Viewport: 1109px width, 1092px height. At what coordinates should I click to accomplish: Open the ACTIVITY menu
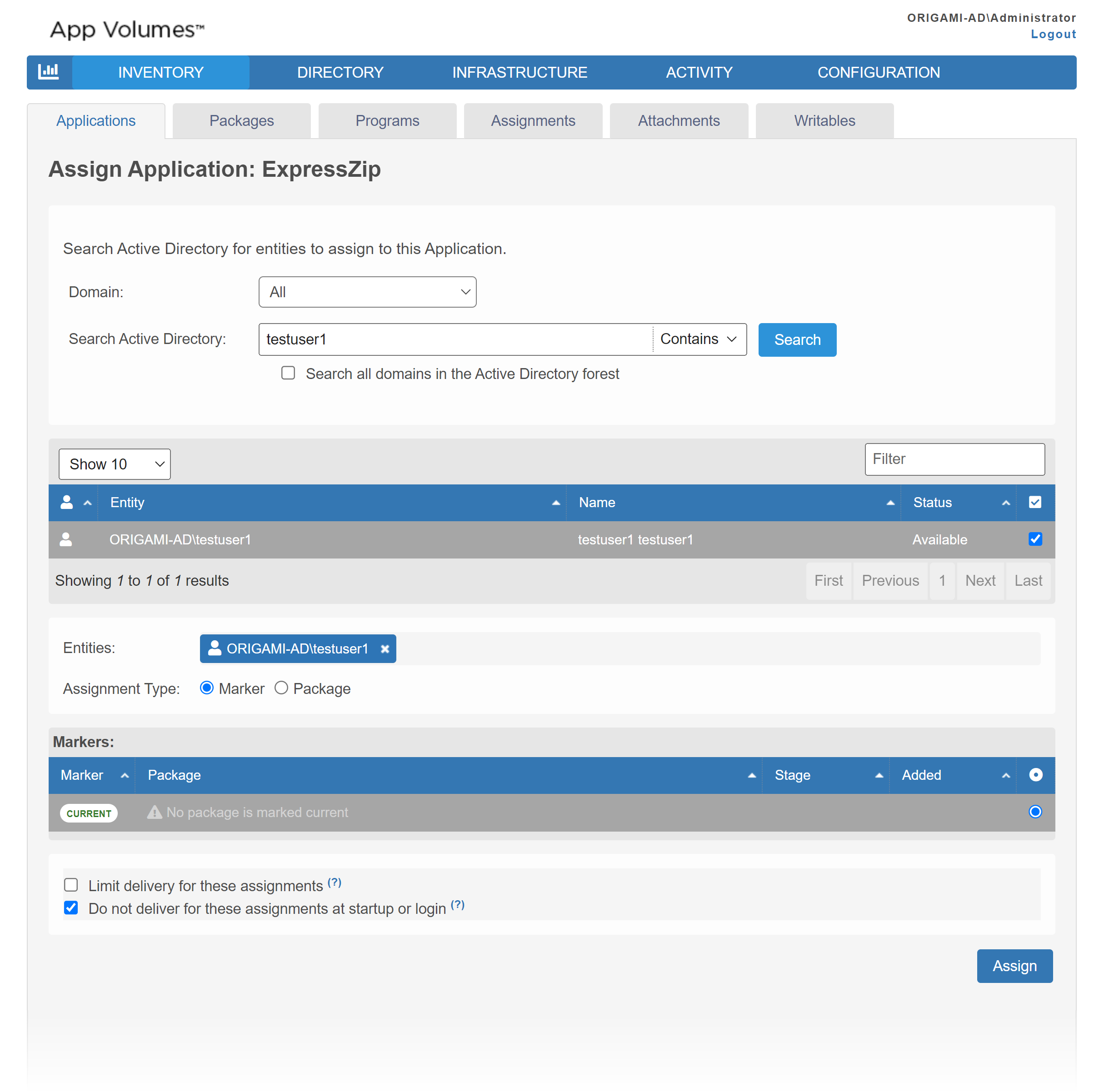coord(699,72)
